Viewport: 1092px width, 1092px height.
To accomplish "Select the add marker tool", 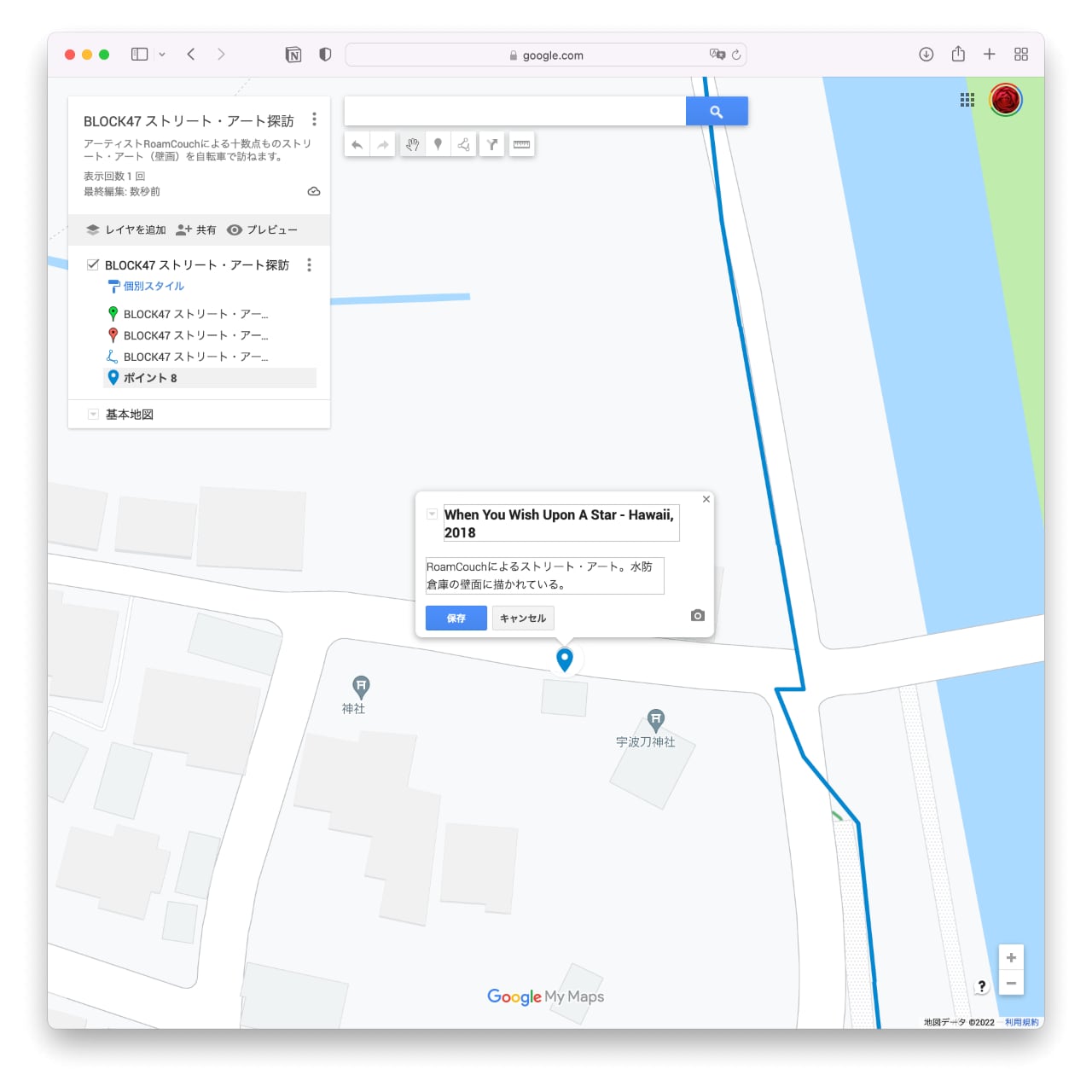I will (x=438, y=145).
